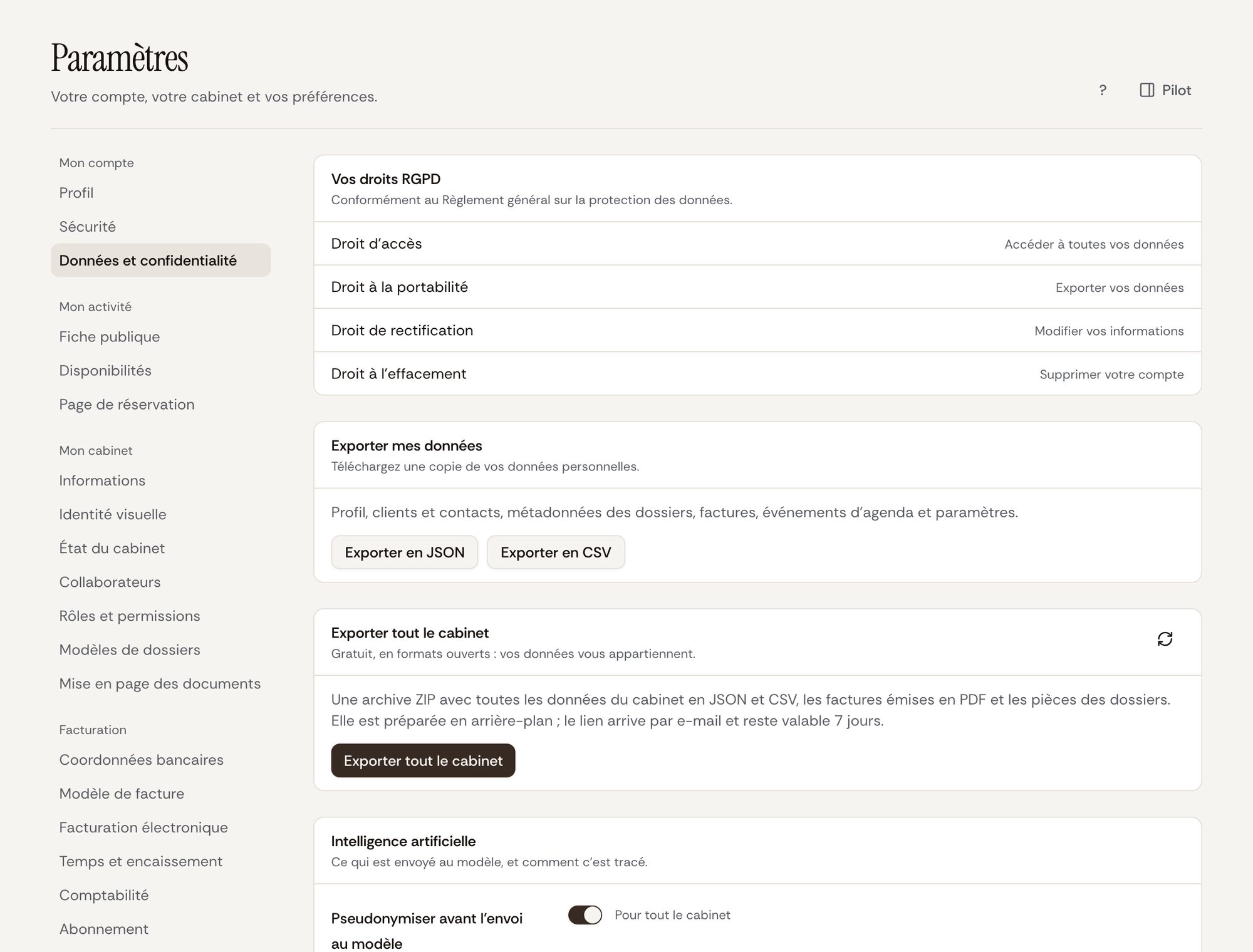The height and width of the screenshot is (952, 1253).
Task: Open Modèle de facture
Action: coord(161,794)
